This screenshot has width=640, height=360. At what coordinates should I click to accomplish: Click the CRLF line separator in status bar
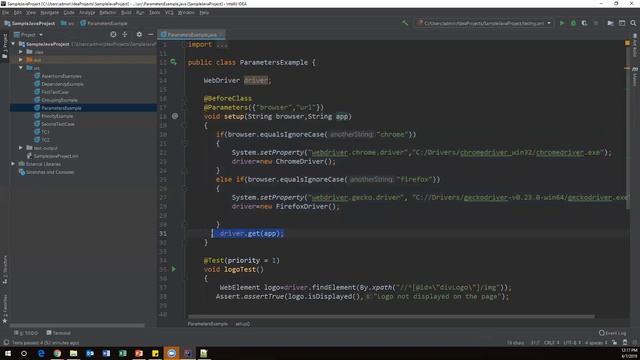coord(551,342)
